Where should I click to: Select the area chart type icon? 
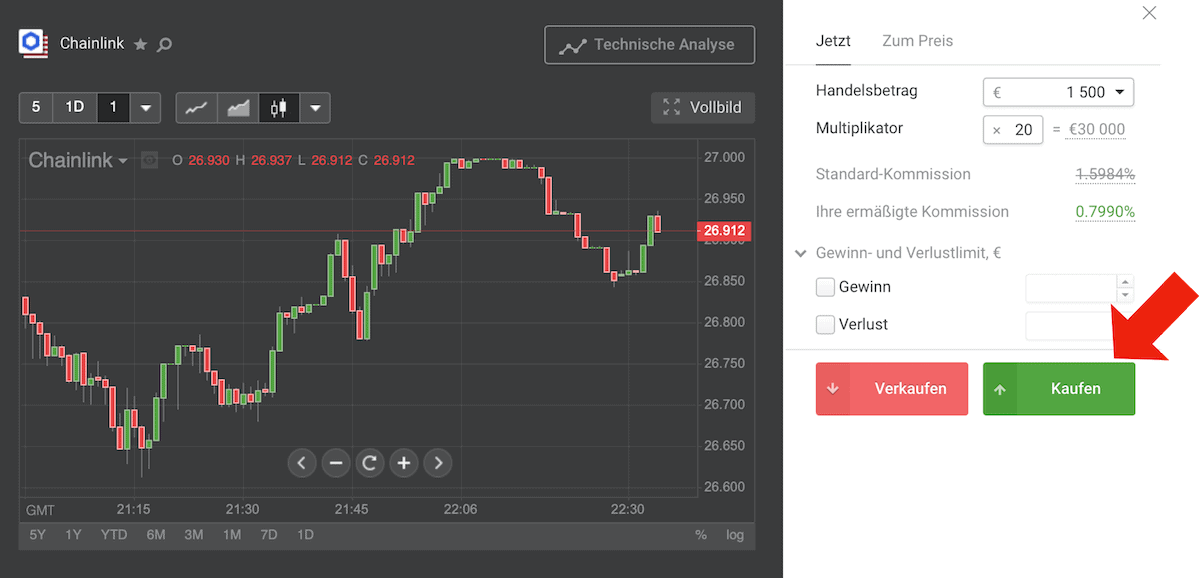pos(238,107)
